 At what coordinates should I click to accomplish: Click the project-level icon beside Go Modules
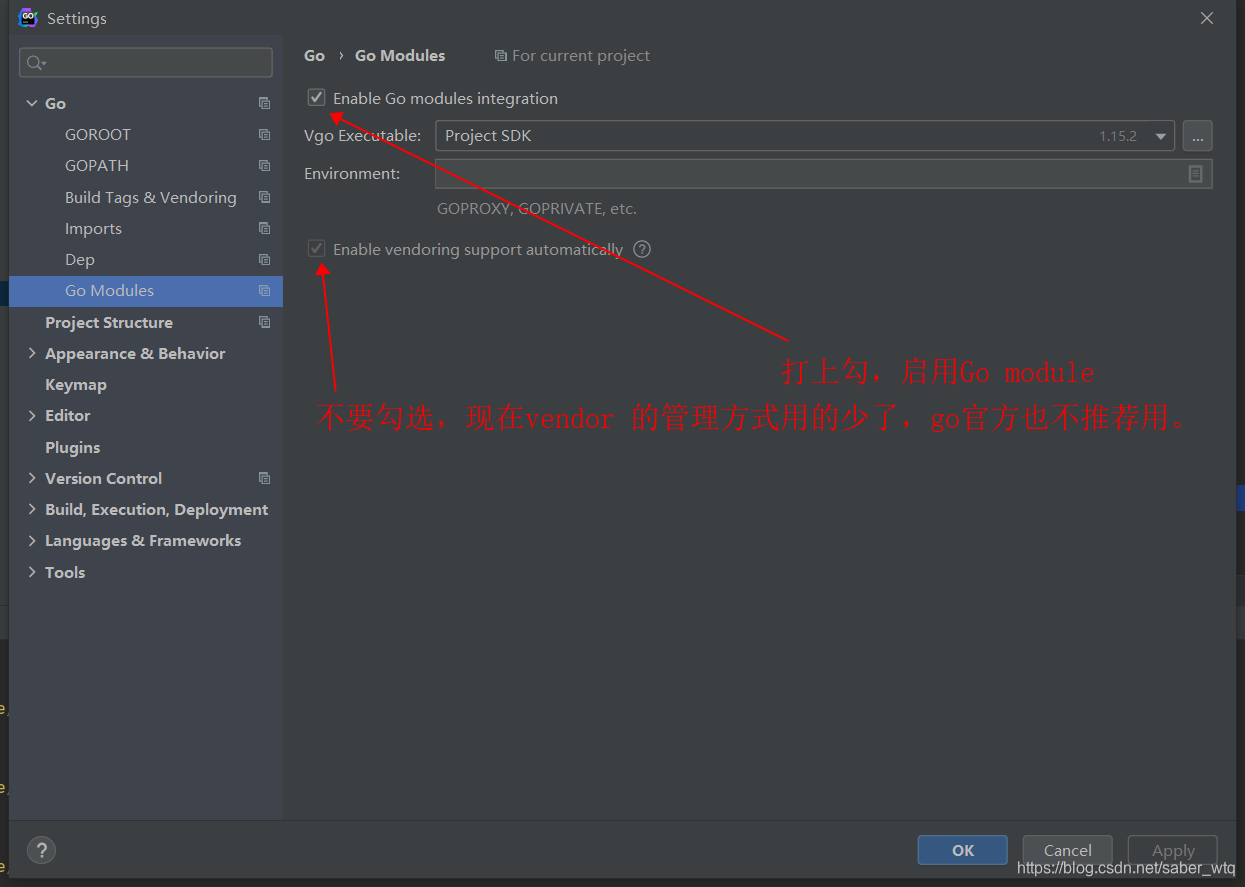click(264, 290)
